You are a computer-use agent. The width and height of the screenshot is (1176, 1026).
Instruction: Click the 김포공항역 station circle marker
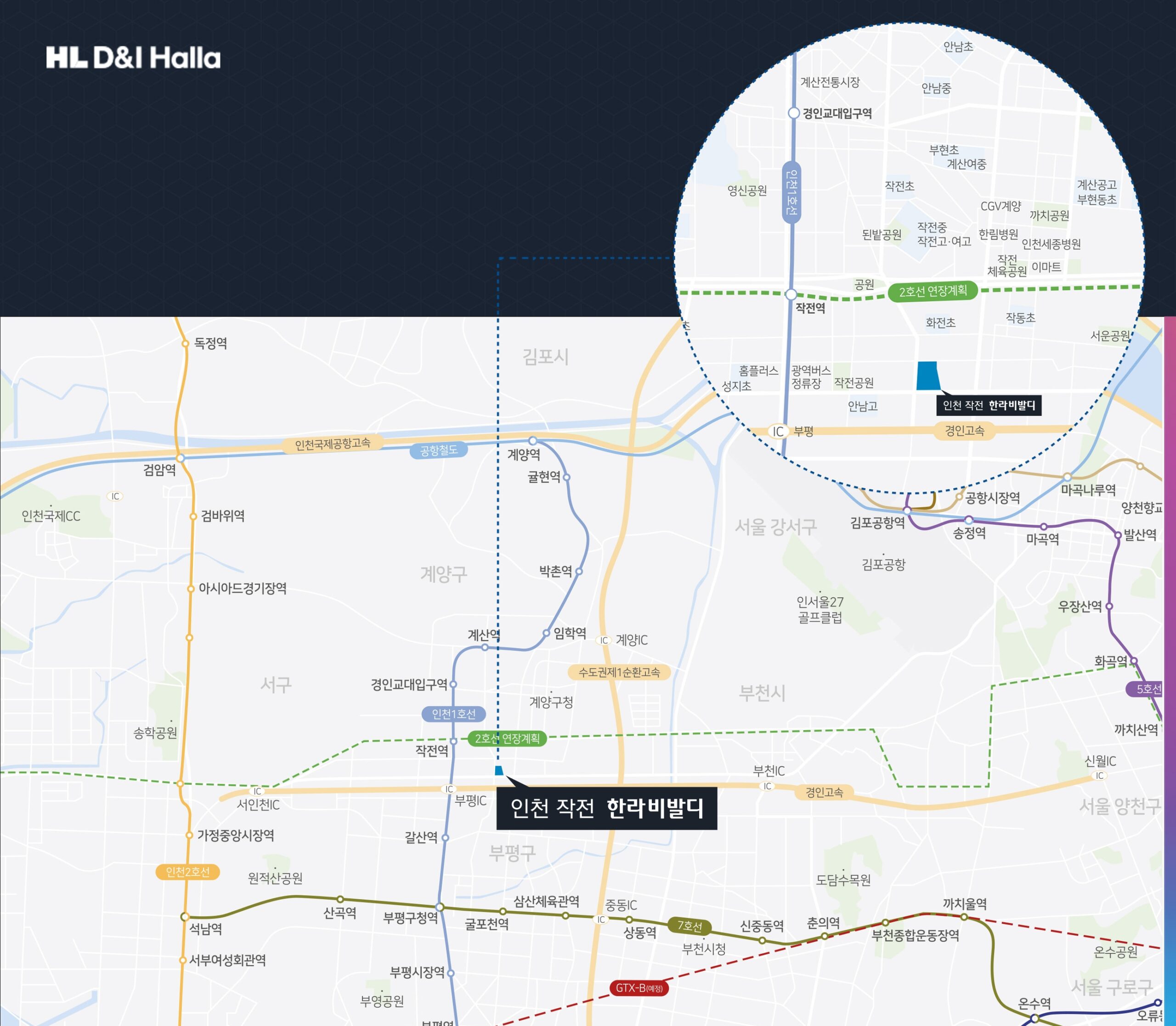907,510
